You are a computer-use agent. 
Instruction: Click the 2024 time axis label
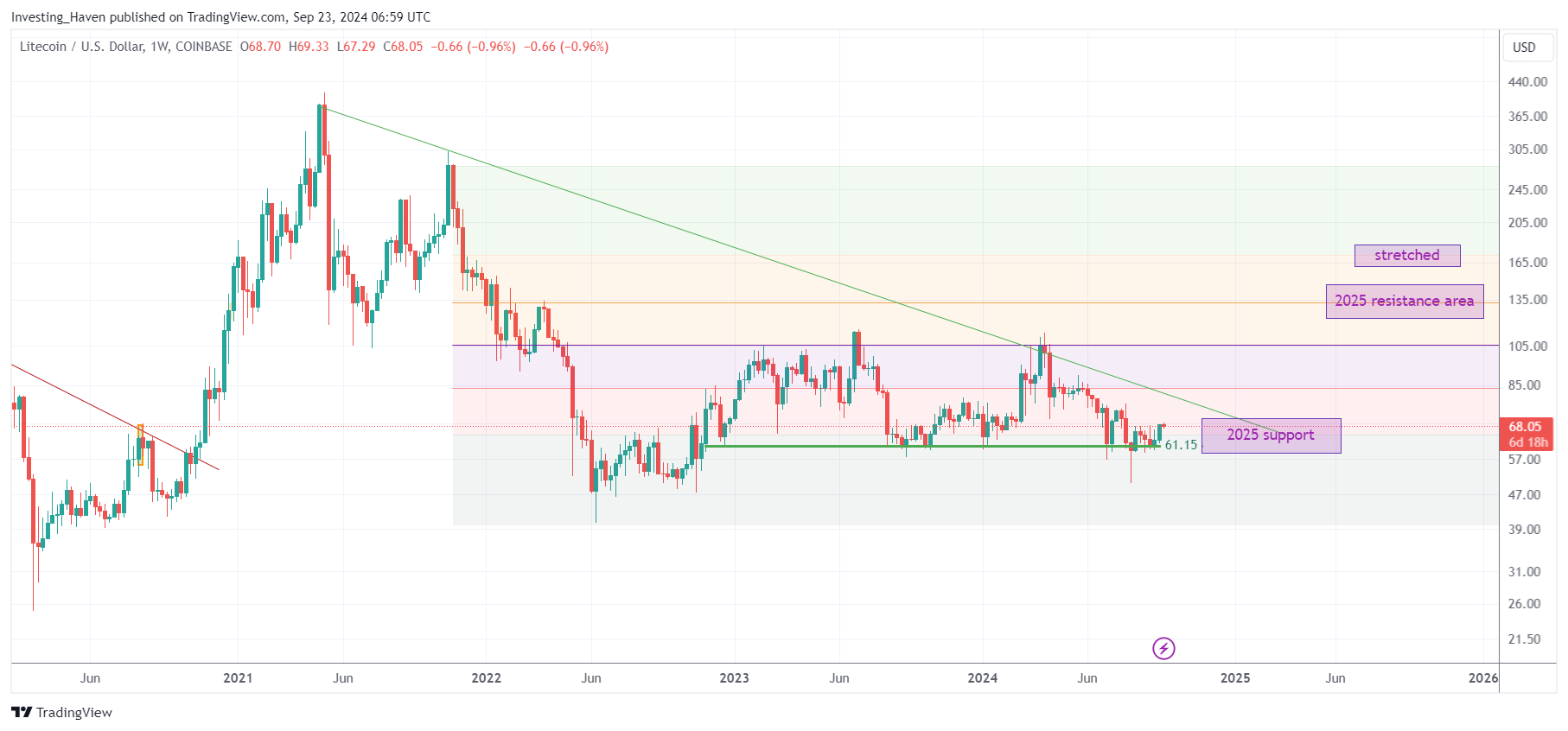click(x=983, y=678)
